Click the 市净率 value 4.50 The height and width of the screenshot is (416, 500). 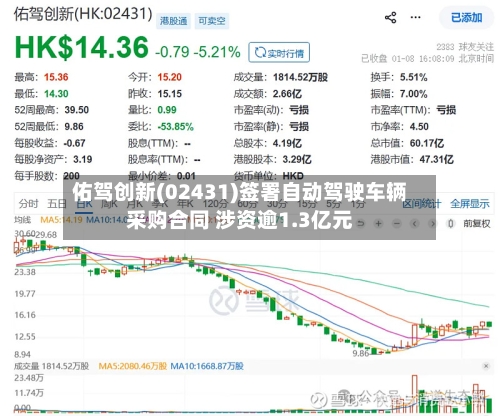pos(419,127)
